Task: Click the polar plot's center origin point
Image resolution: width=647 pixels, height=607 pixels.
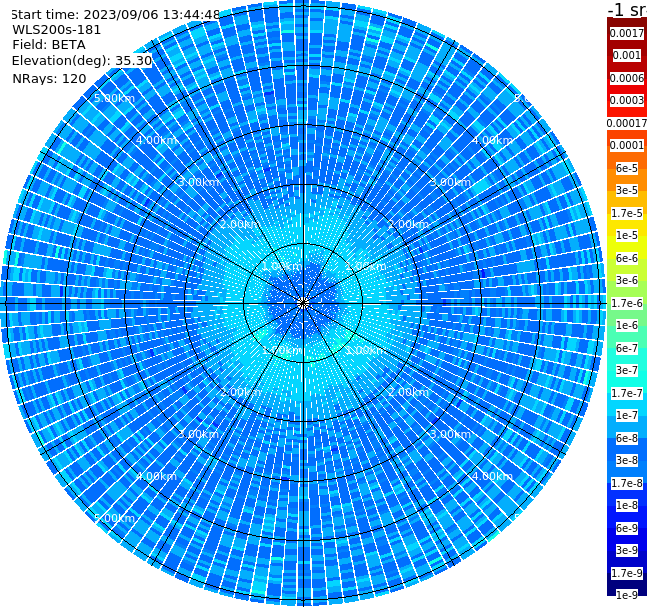Action: coord(303,303)
